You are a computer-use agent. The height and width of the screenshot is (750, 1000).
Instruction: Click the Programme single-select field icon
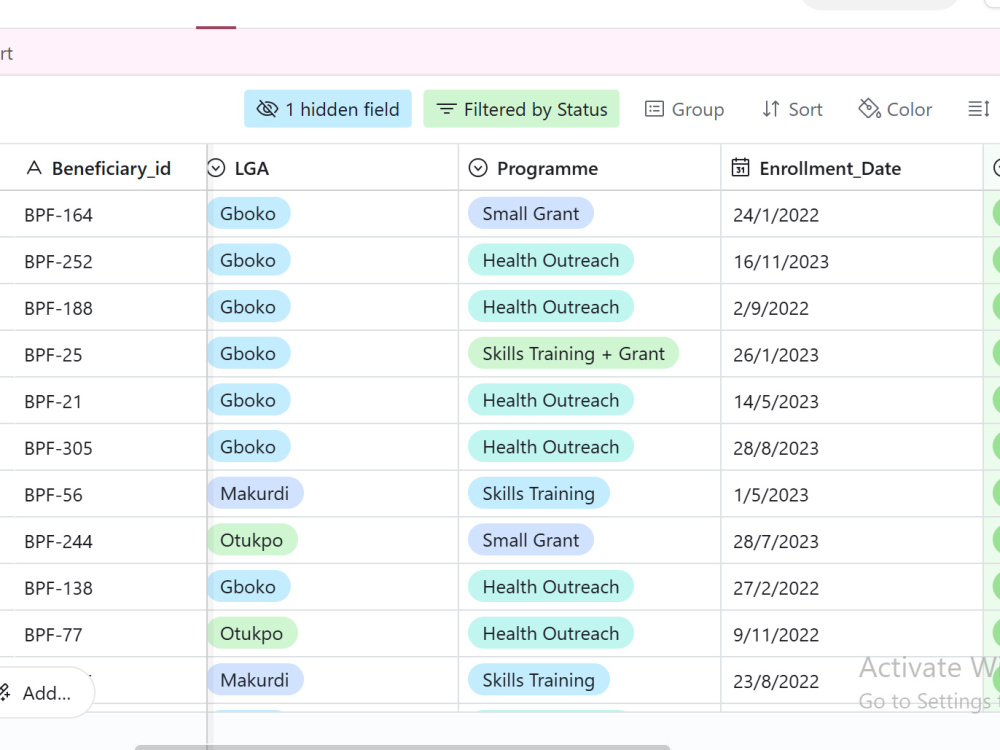tap(478, 168)
